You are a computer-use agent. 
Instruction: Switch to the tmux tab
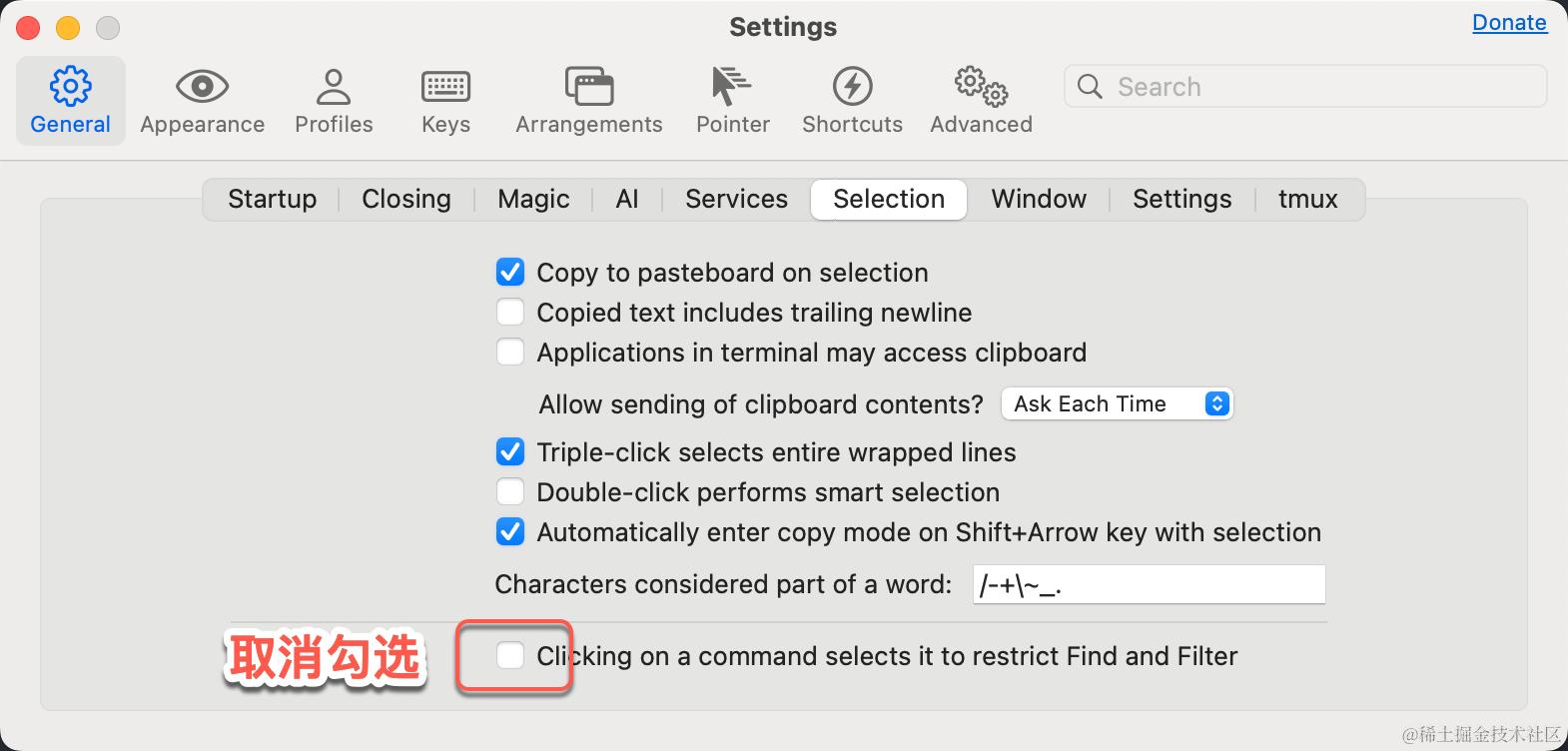tap(1307, 199)
